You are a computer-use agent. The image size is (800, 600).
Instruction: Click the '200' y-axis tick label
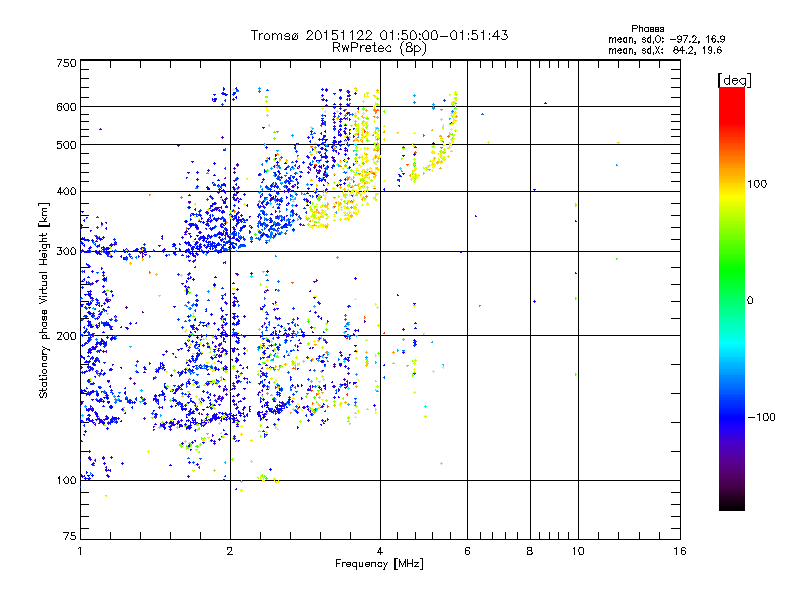(66, 336)
